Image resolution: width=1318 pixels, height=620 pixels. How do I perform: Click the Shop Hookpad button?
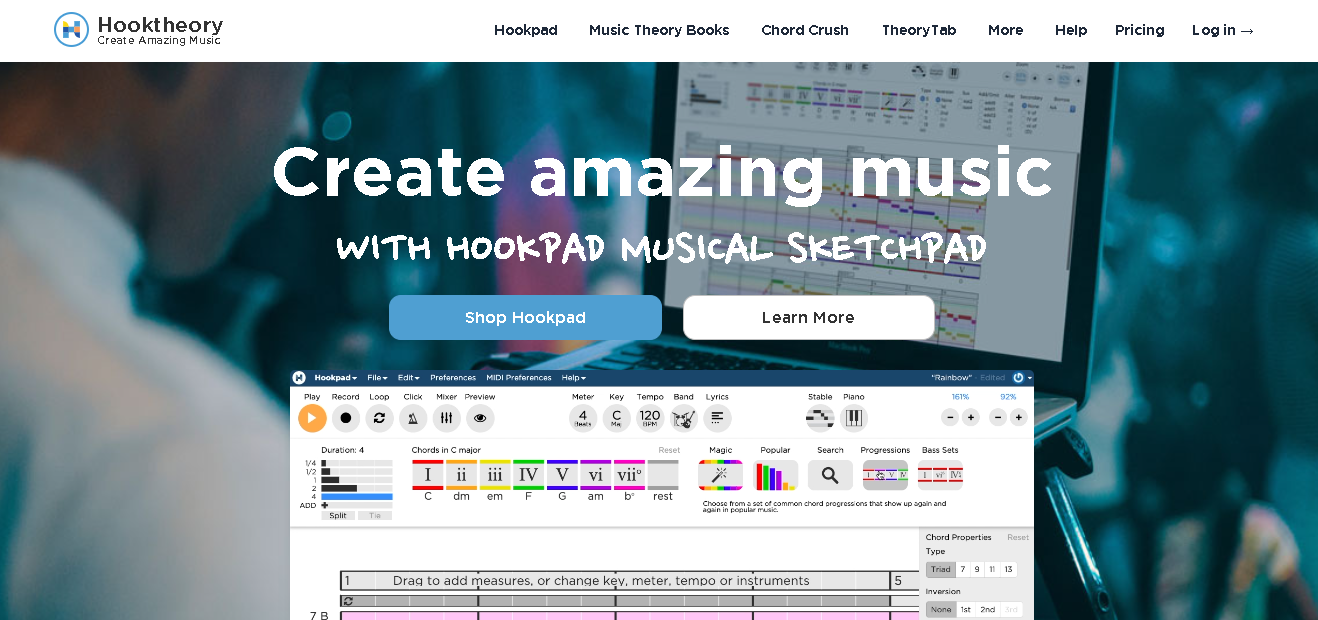[525, 318]
